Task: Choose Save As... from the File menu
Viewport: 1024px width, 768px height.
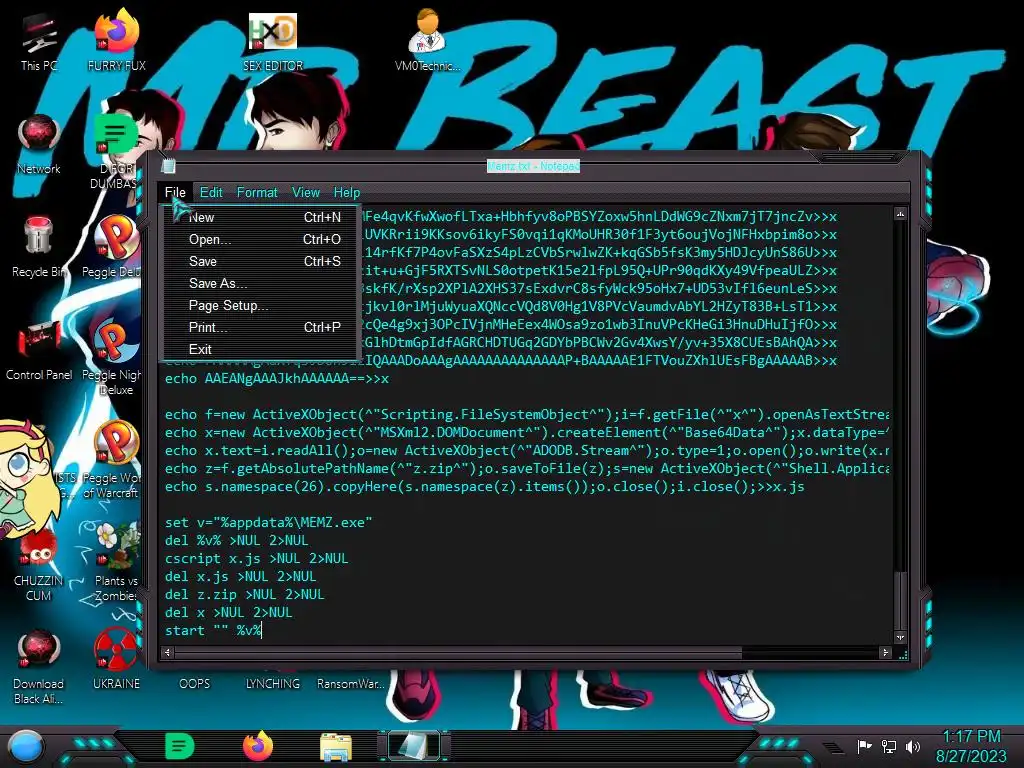Action: click(261, 283)
